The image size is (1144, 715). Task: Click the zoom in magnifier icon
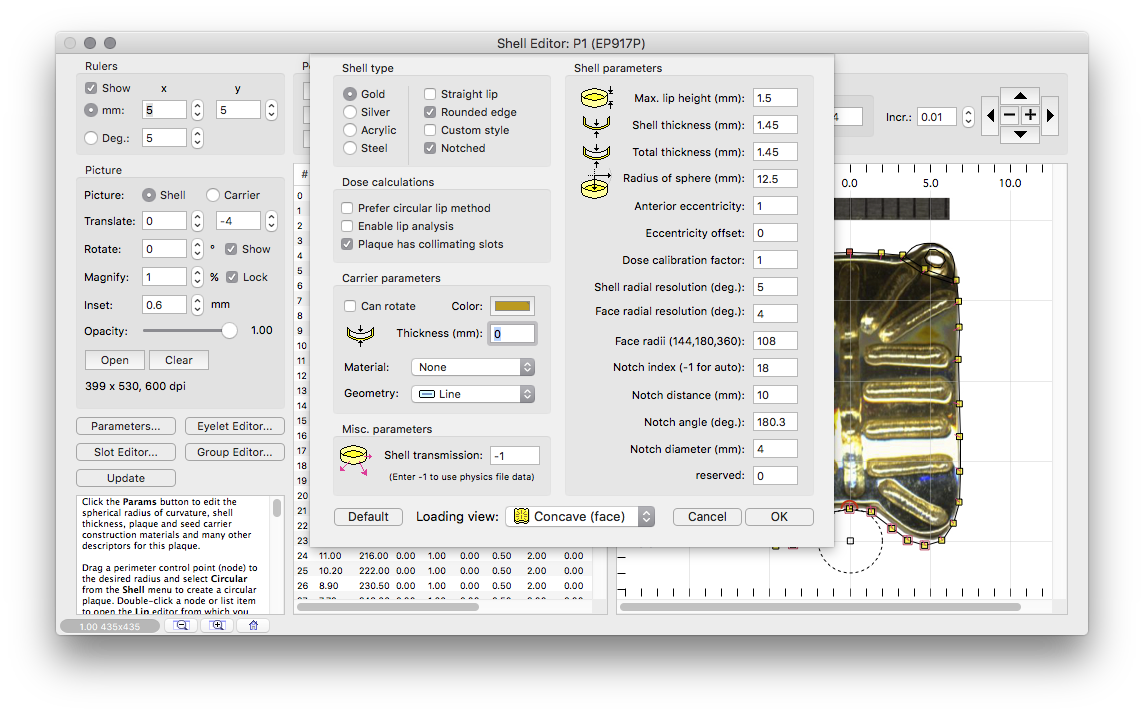point(217,625)
